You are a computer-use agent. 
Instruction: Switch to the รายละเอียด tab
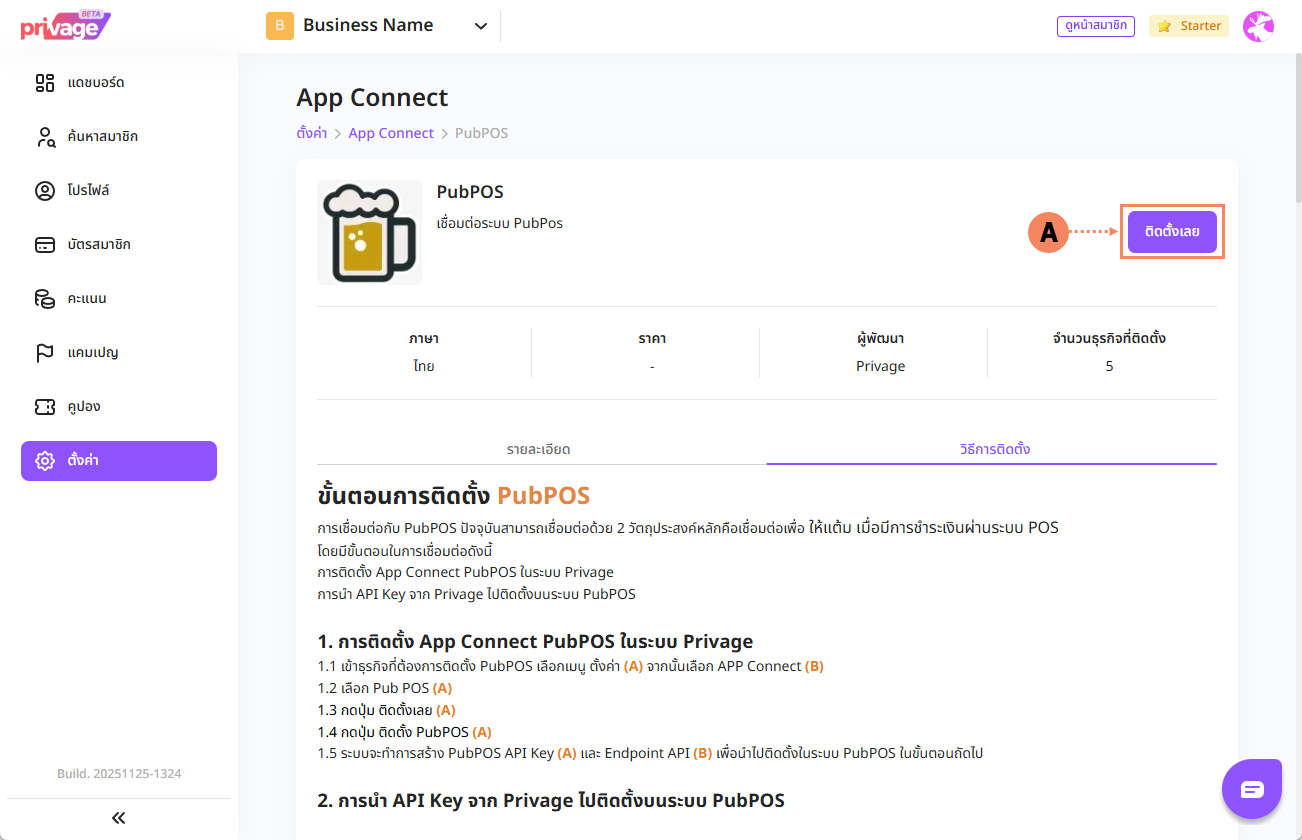coord(538,449)
